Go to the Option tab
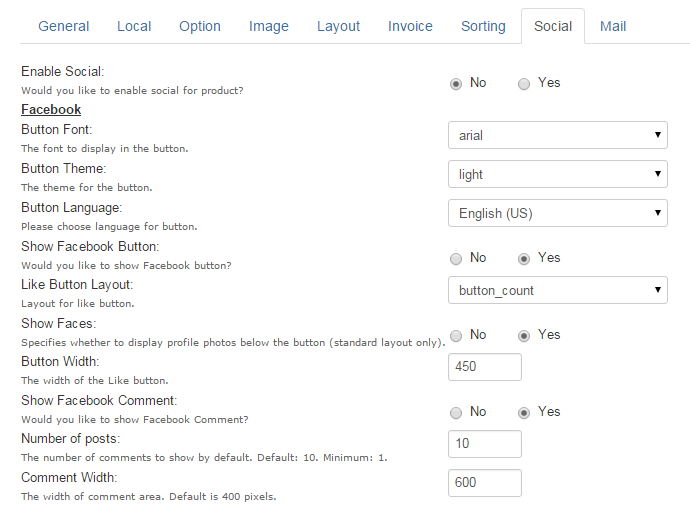 (x=200, y=26)
